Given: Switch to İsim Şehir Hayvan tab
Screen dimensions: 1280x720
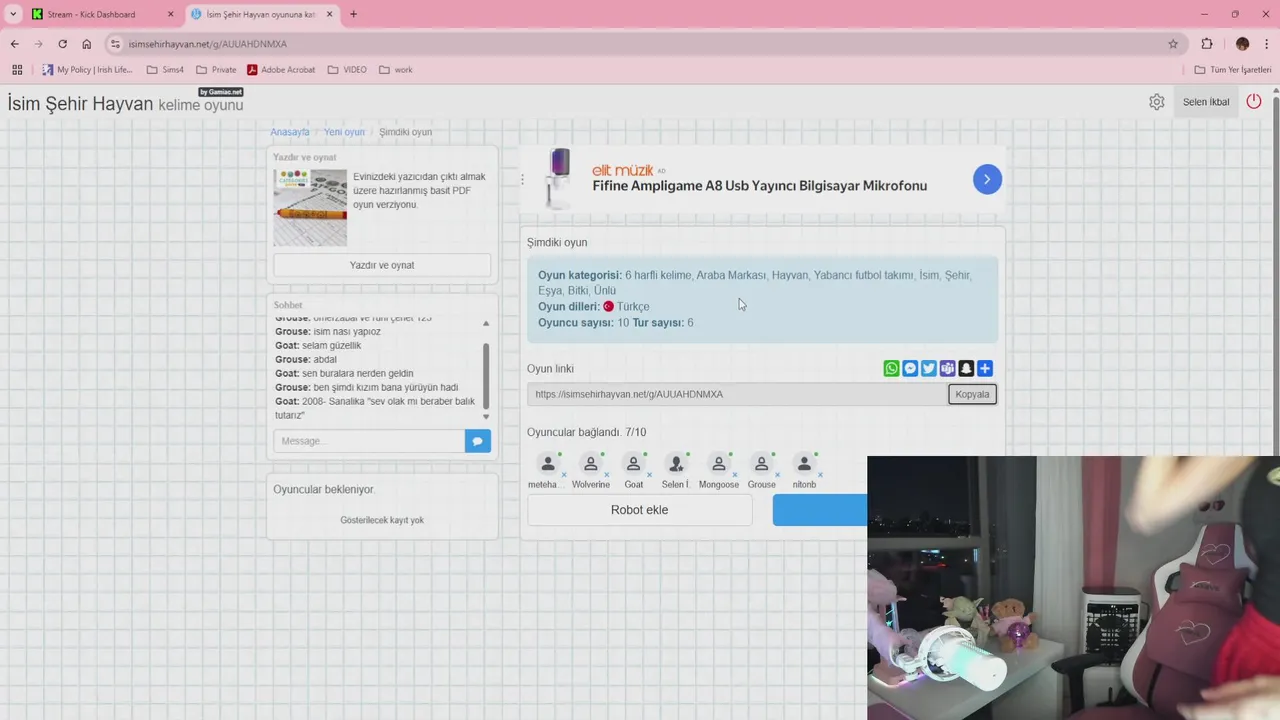Looking at the screenshot, I should (262, 14).
